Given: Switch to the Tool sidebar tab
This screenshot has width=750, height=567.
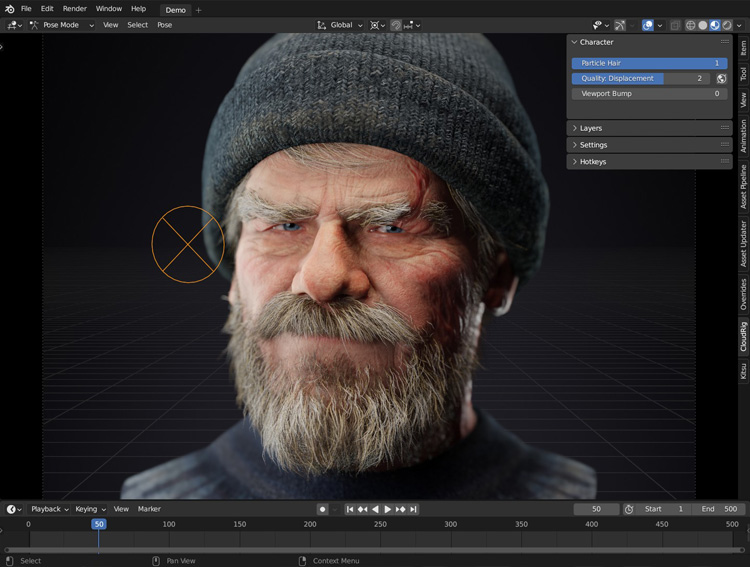Looking at the screenshot, I should (743, 74).
